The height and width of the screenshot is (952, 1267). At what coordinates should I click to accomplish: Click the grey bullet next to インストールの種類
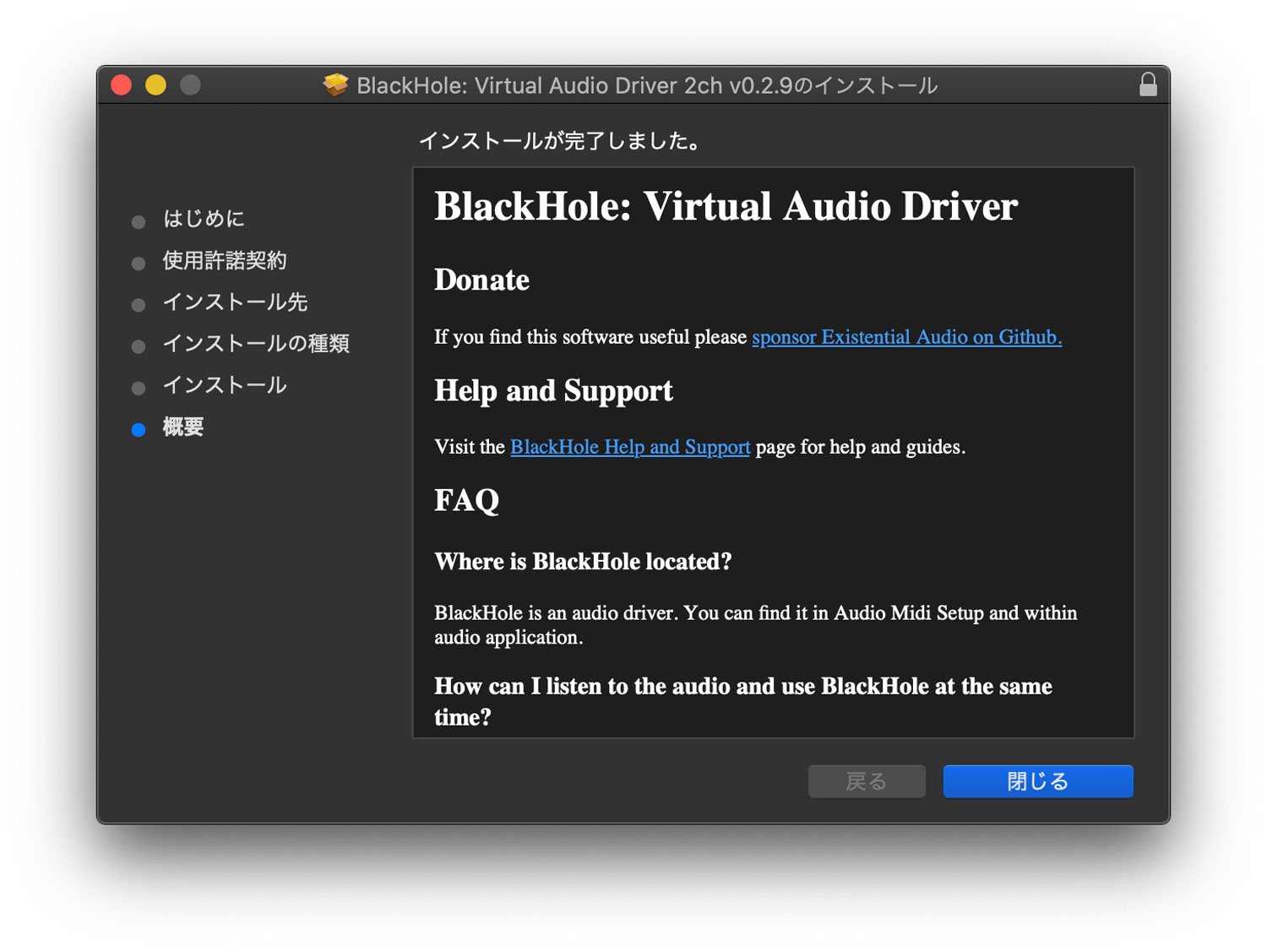(x=139, y=346)
